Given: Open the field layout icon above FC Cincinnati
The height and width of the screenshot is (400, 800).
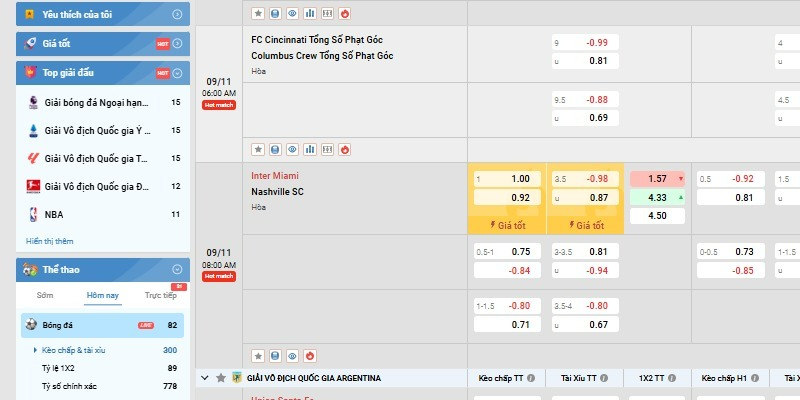Looking at the screenshot, I should [x=327, y=14].
